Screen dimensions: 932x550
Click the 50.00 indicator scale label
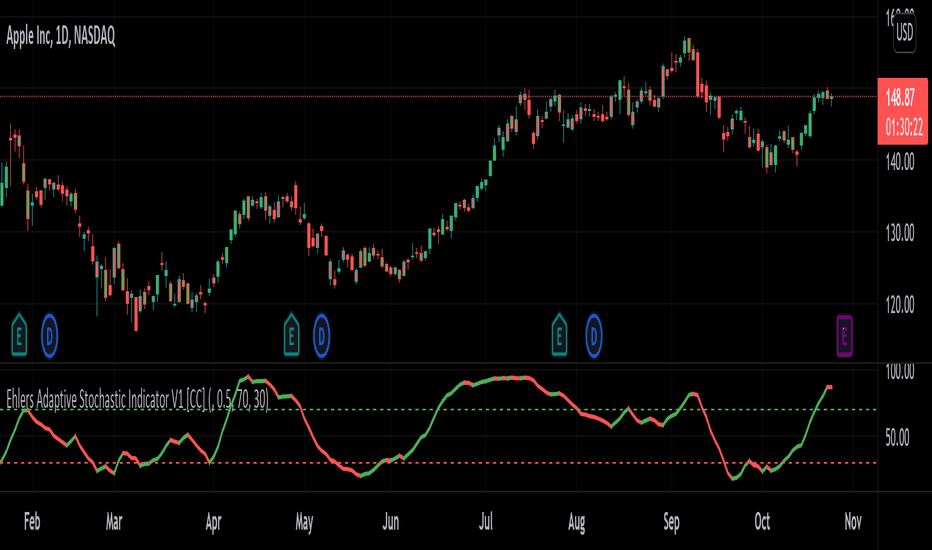point(897,438)
